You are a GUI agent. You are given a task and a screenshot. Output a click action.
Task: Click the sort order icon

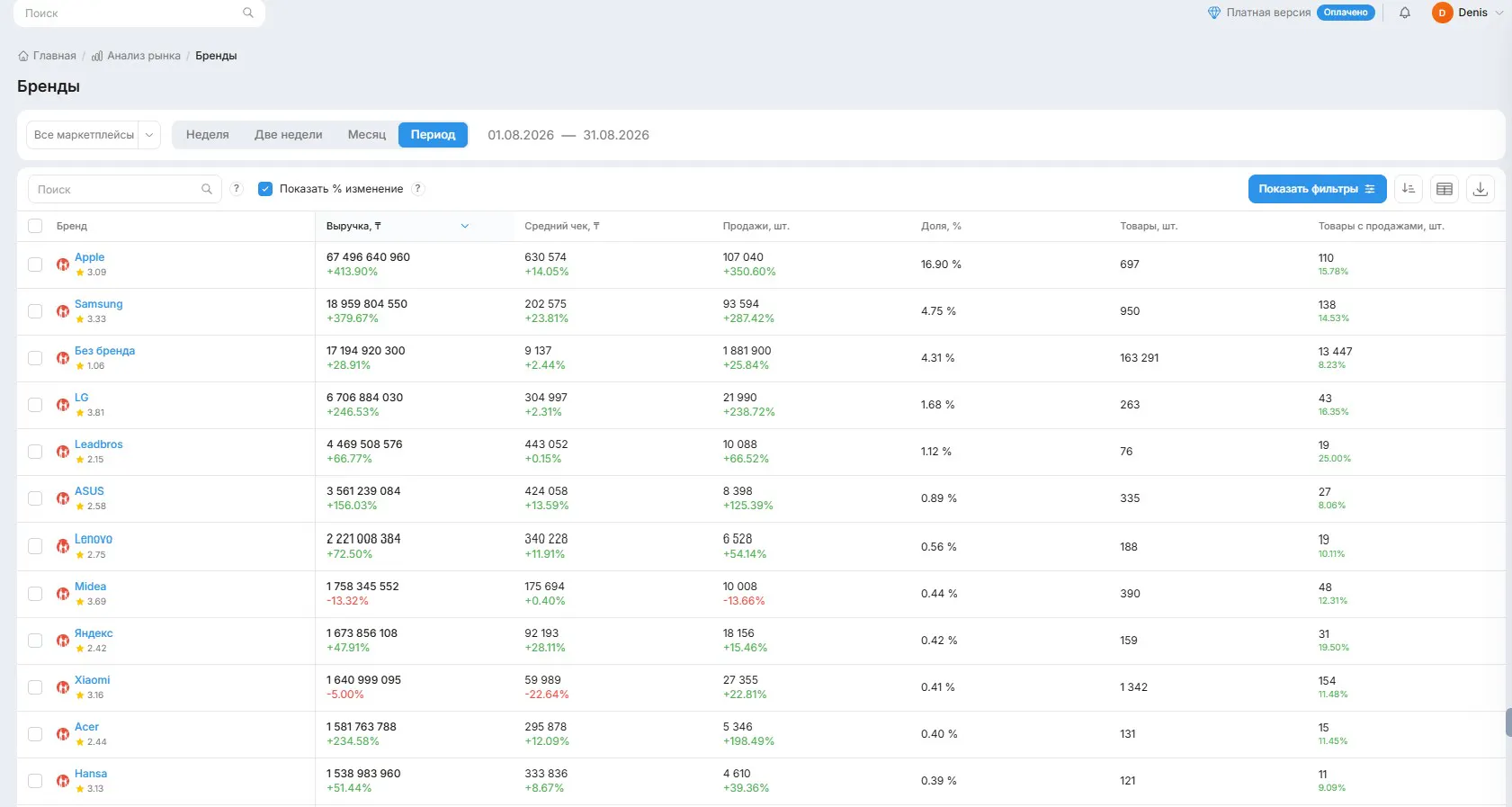point(1409,189)
